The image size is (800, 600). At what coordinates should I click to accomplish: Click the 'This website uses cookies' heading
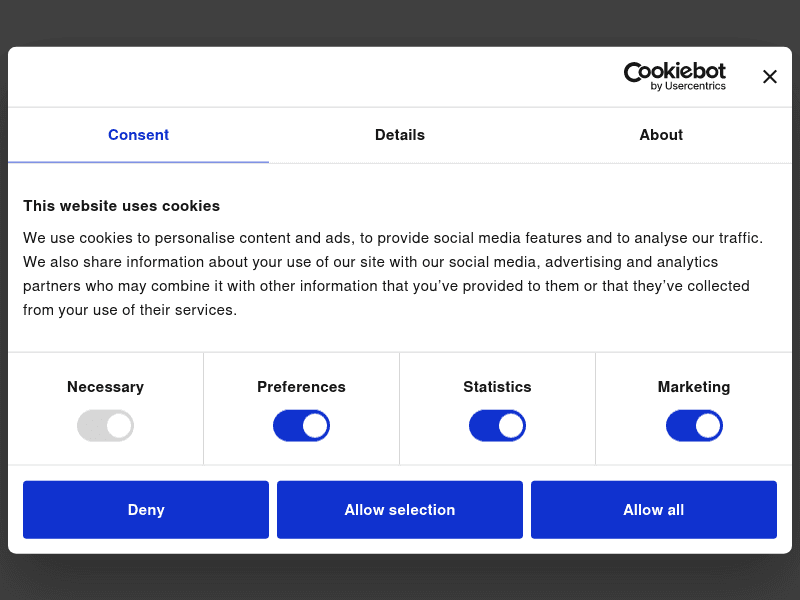(x=121, y=206)
